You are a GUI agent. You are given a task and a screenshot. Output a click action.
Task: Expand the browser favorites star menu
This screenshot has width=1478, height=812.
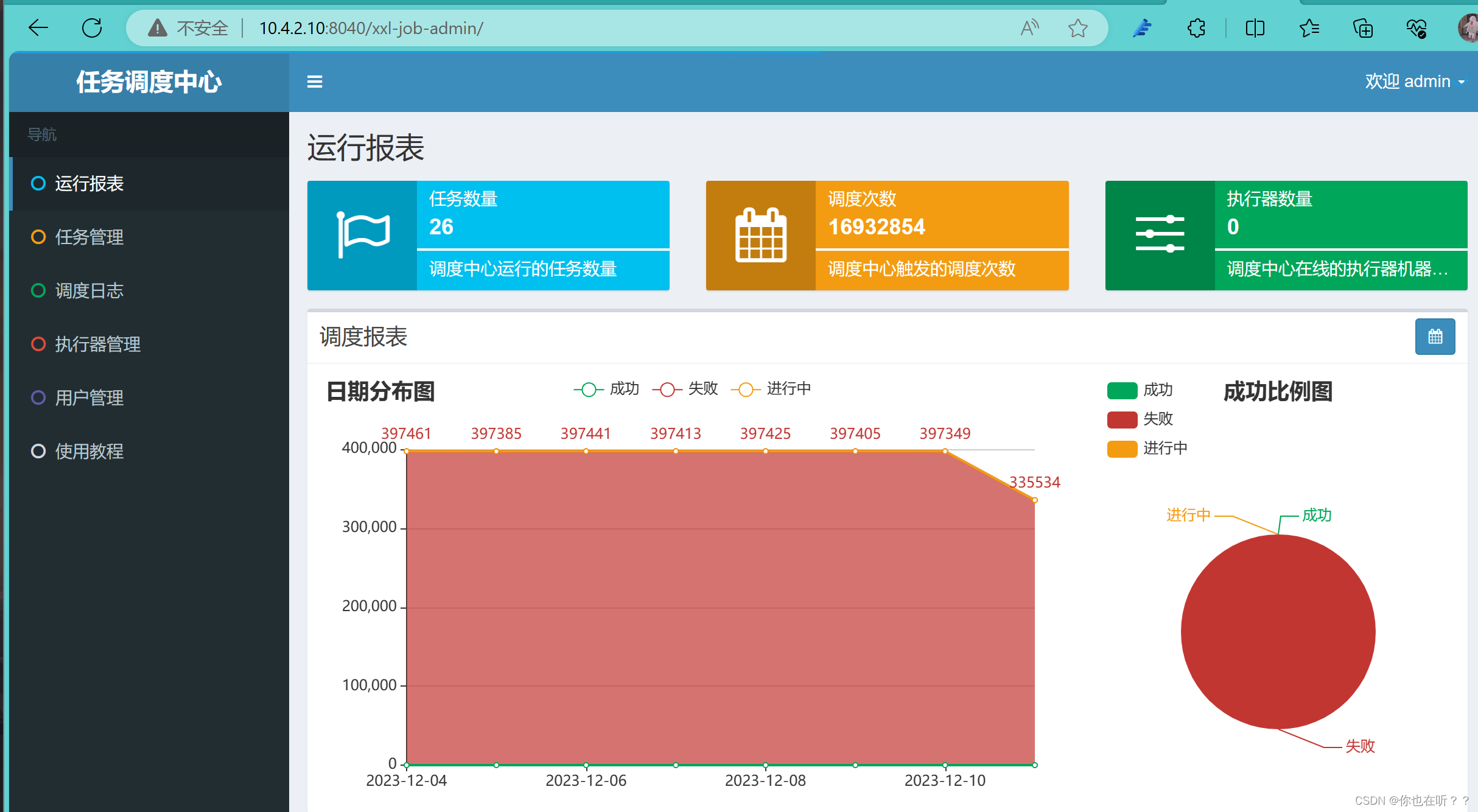(1310, 28)
